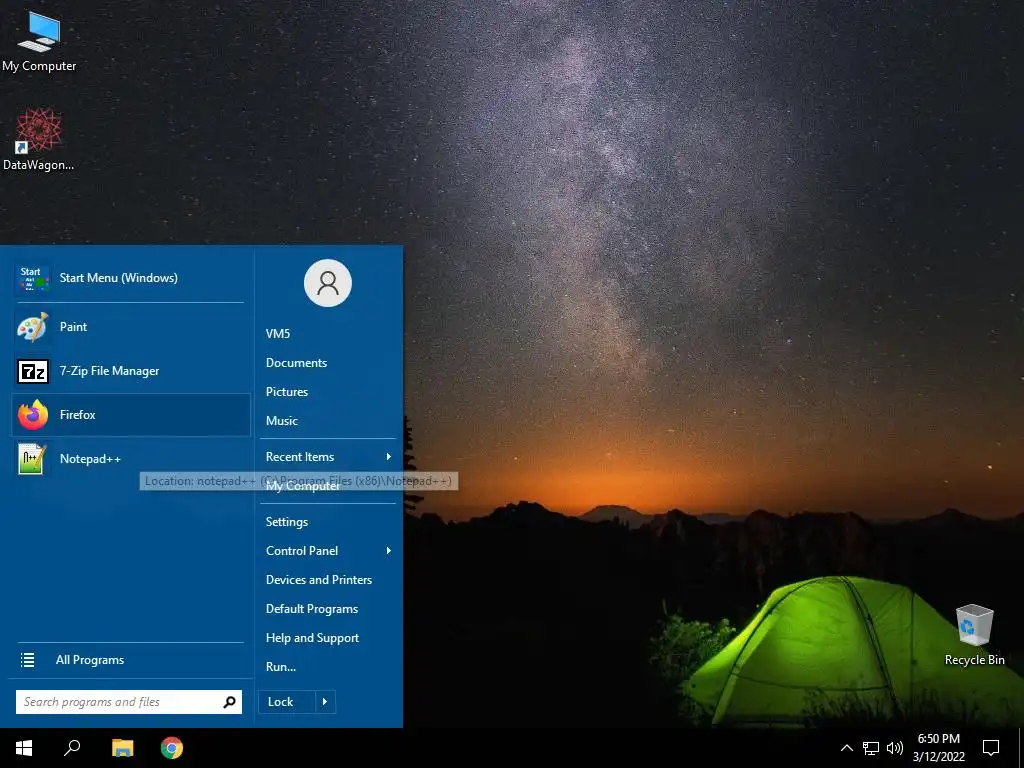The image size is (1024, 768).
Task: Click the Show desktop strip at taskbar edge
Action: click(1021, 748)
